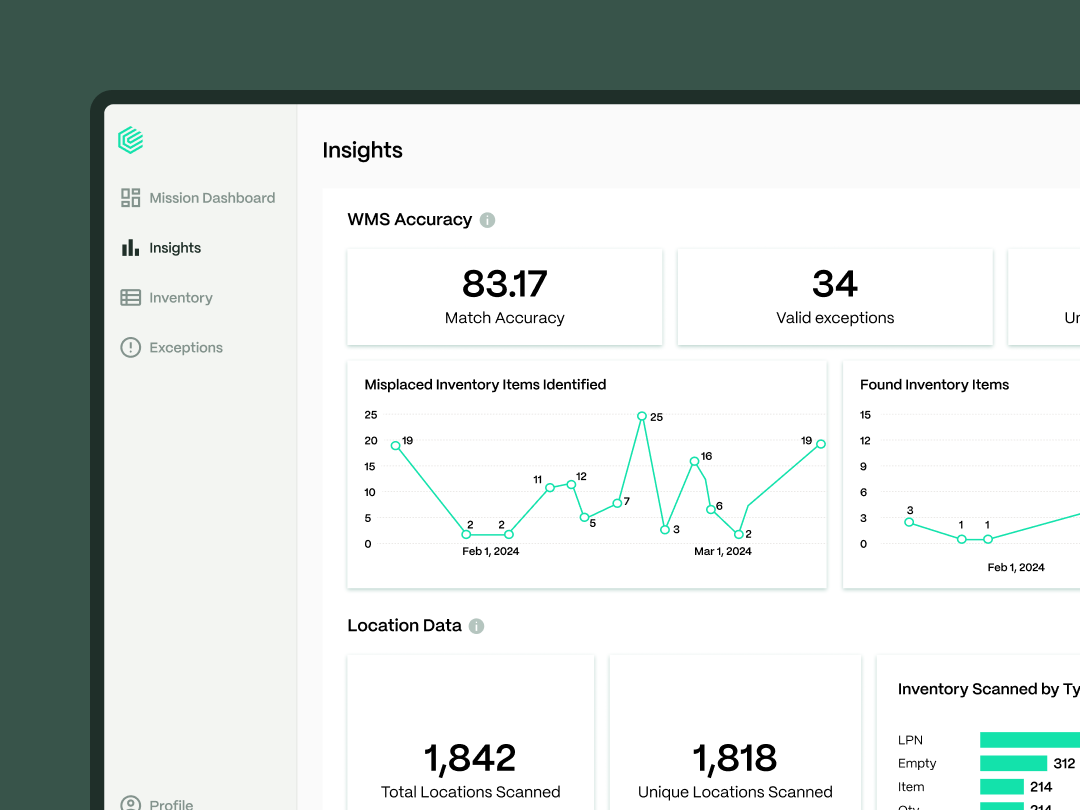Viewport: 1080px width, 810px height.
Task: Go to Inventory in the sidebar
Action: (x=167, y=298)
